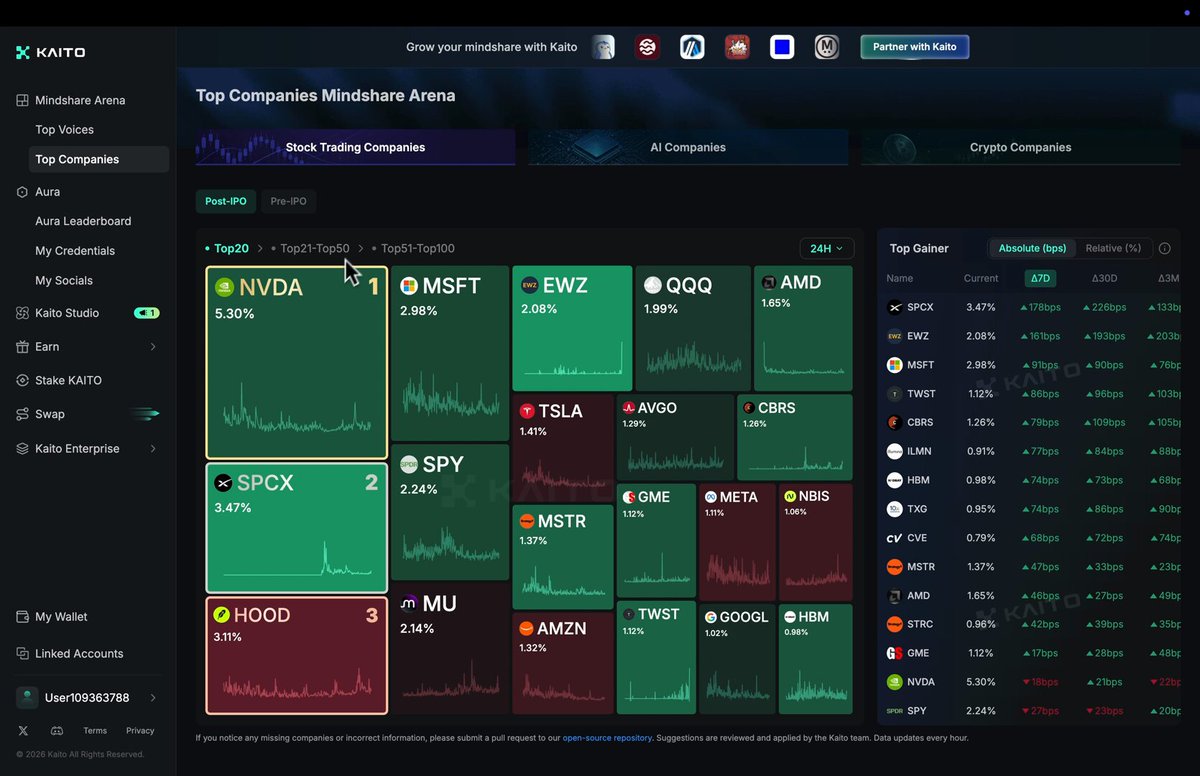Click the Linked Accounts icon
1200x776 pixels.
point(22,654)
